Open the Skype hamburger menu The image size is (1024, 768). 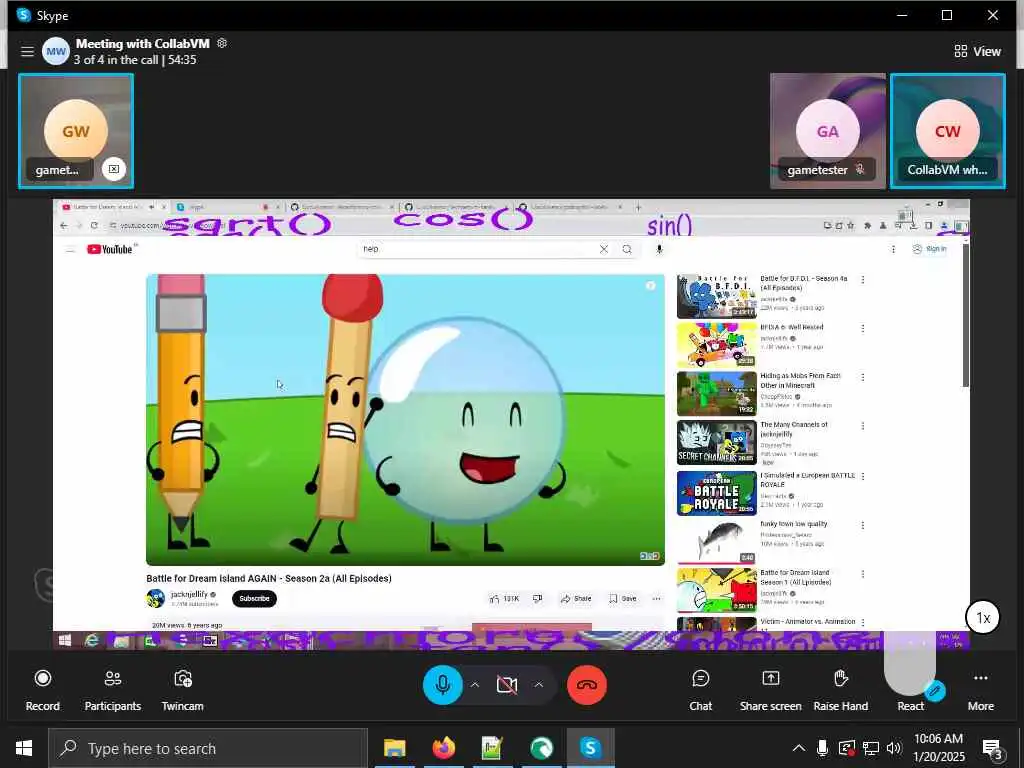27,51
